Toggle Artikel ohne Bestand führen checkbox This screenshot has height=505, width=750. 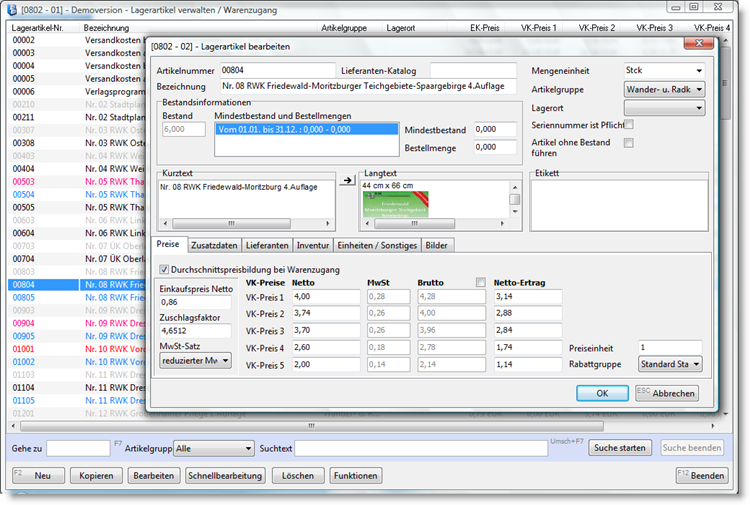click(629, 143)
